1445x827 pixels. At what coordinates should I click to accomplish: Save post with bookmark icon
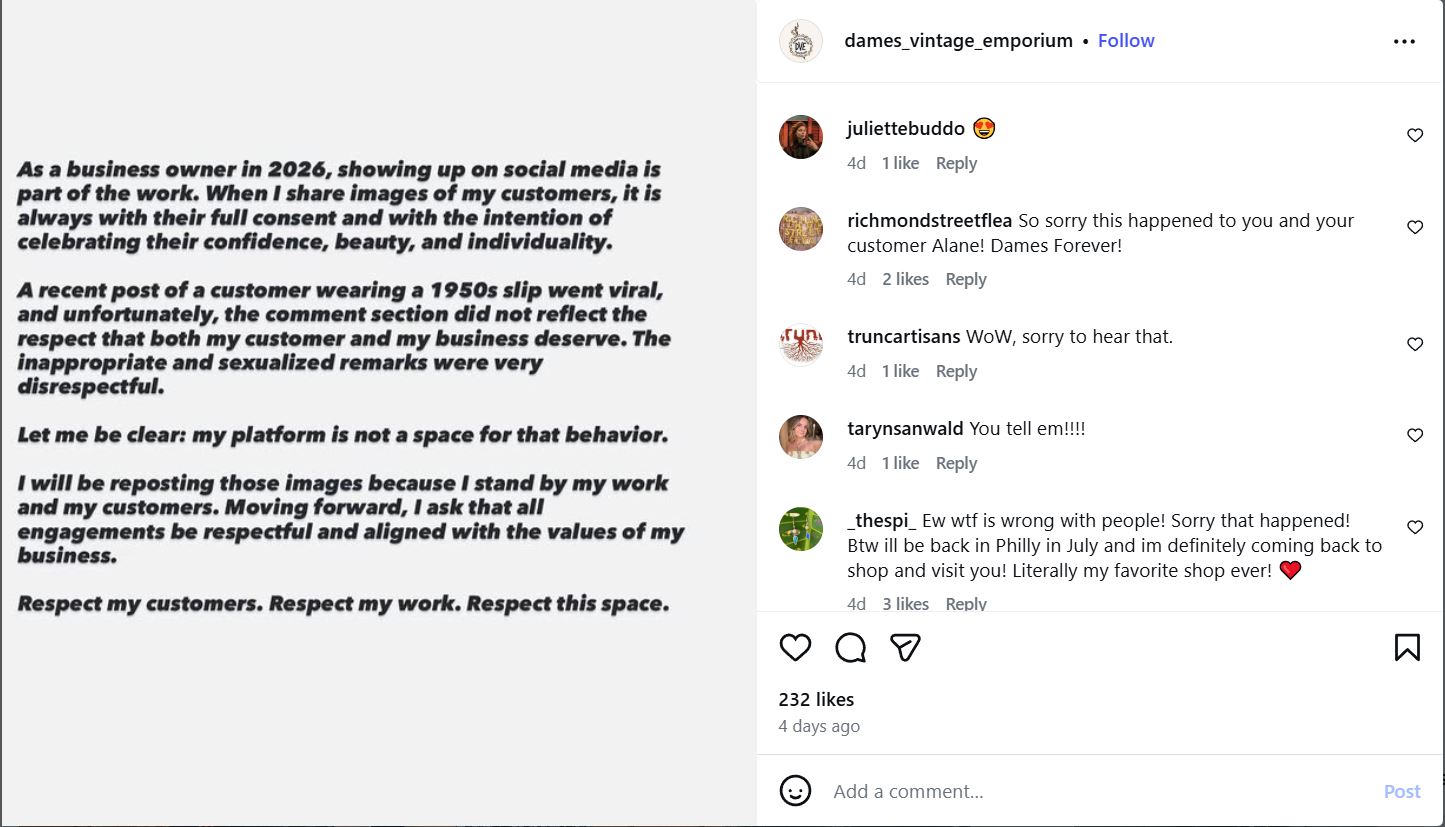pos(1407,648)
